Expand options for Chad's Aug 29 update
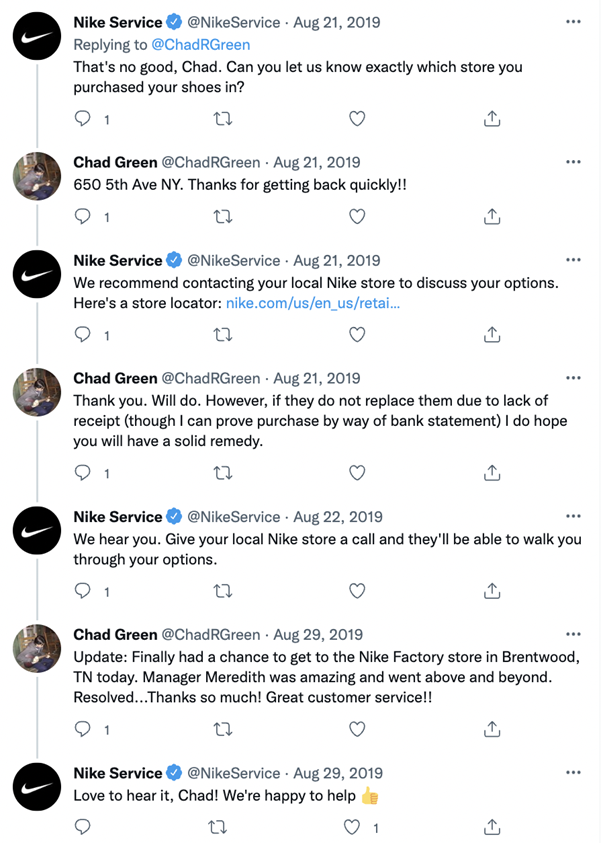Screen dimensions: 601x843 pyautogui.click(x=573, y=635)
